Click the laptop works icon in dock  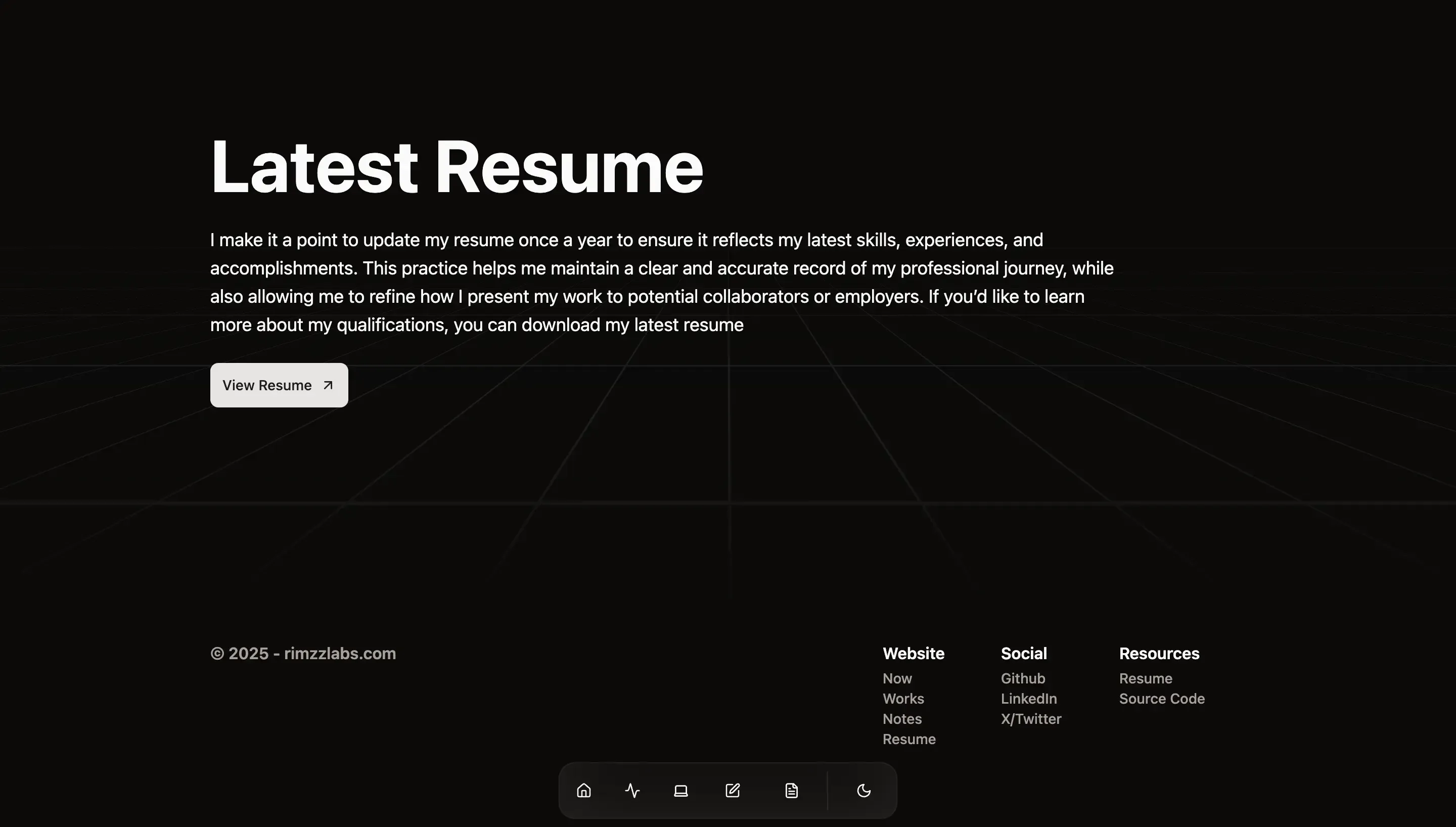coord(680,790)
